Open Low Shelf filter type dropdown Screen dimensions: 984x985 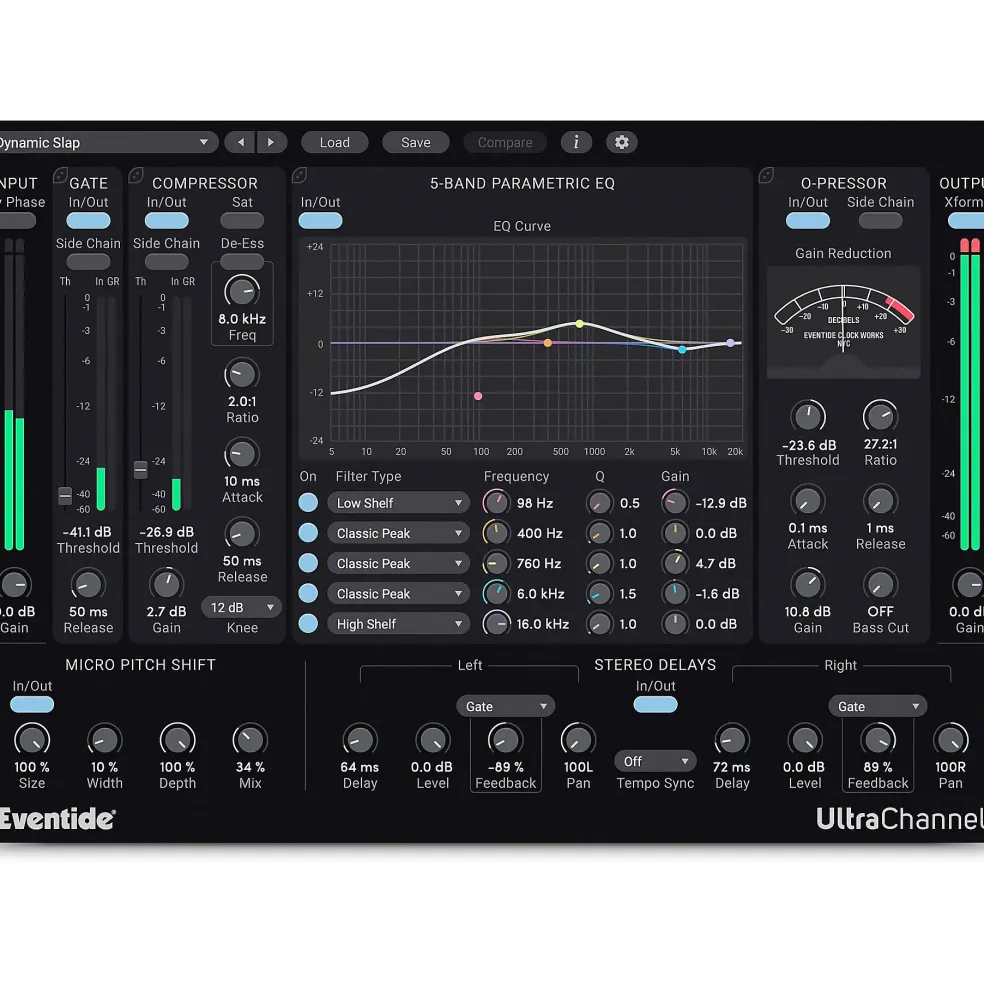click(x=398, y=503)
